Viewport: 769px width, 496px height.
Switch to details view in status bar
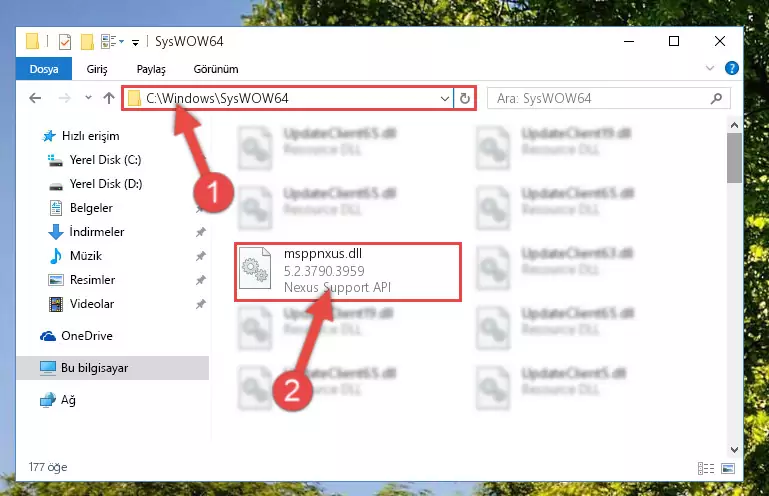point(706,469)
